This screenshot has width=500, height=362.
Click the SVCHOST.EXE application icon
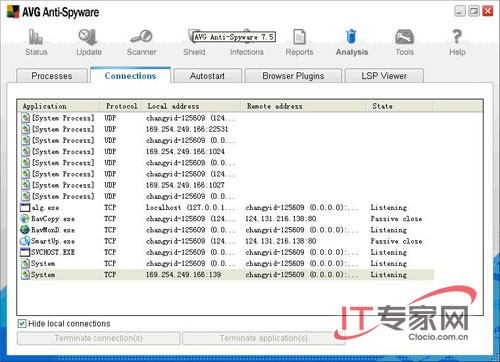25,252
